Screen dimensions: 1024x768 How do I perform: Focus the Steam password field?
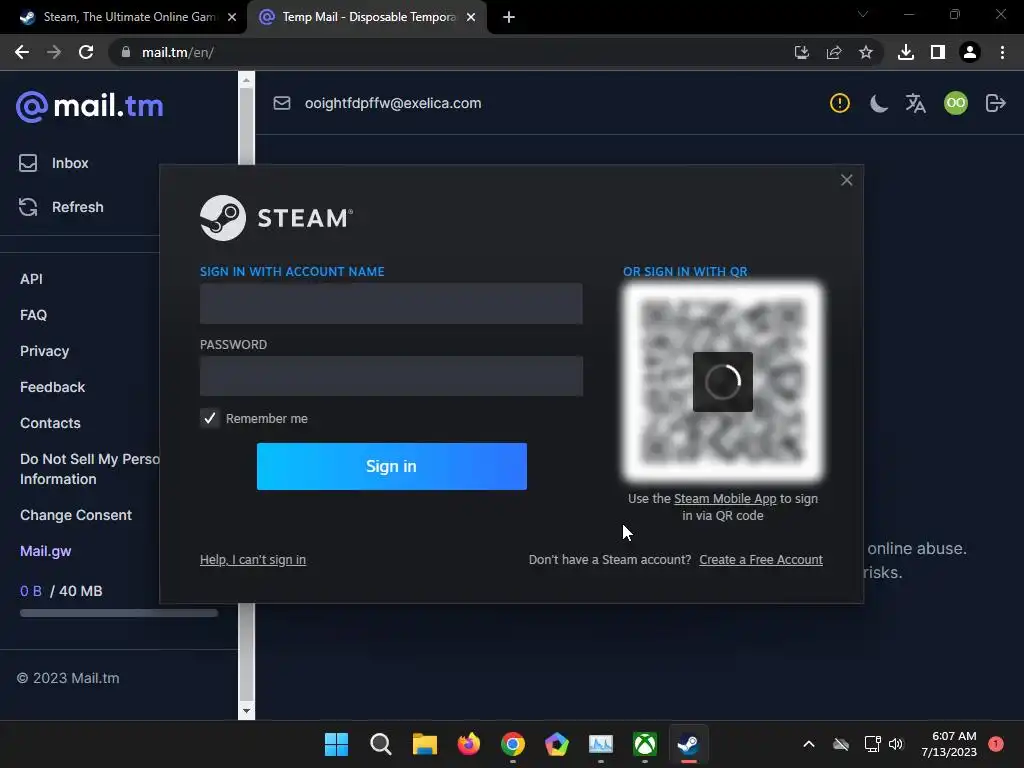[x=391, y=376]
